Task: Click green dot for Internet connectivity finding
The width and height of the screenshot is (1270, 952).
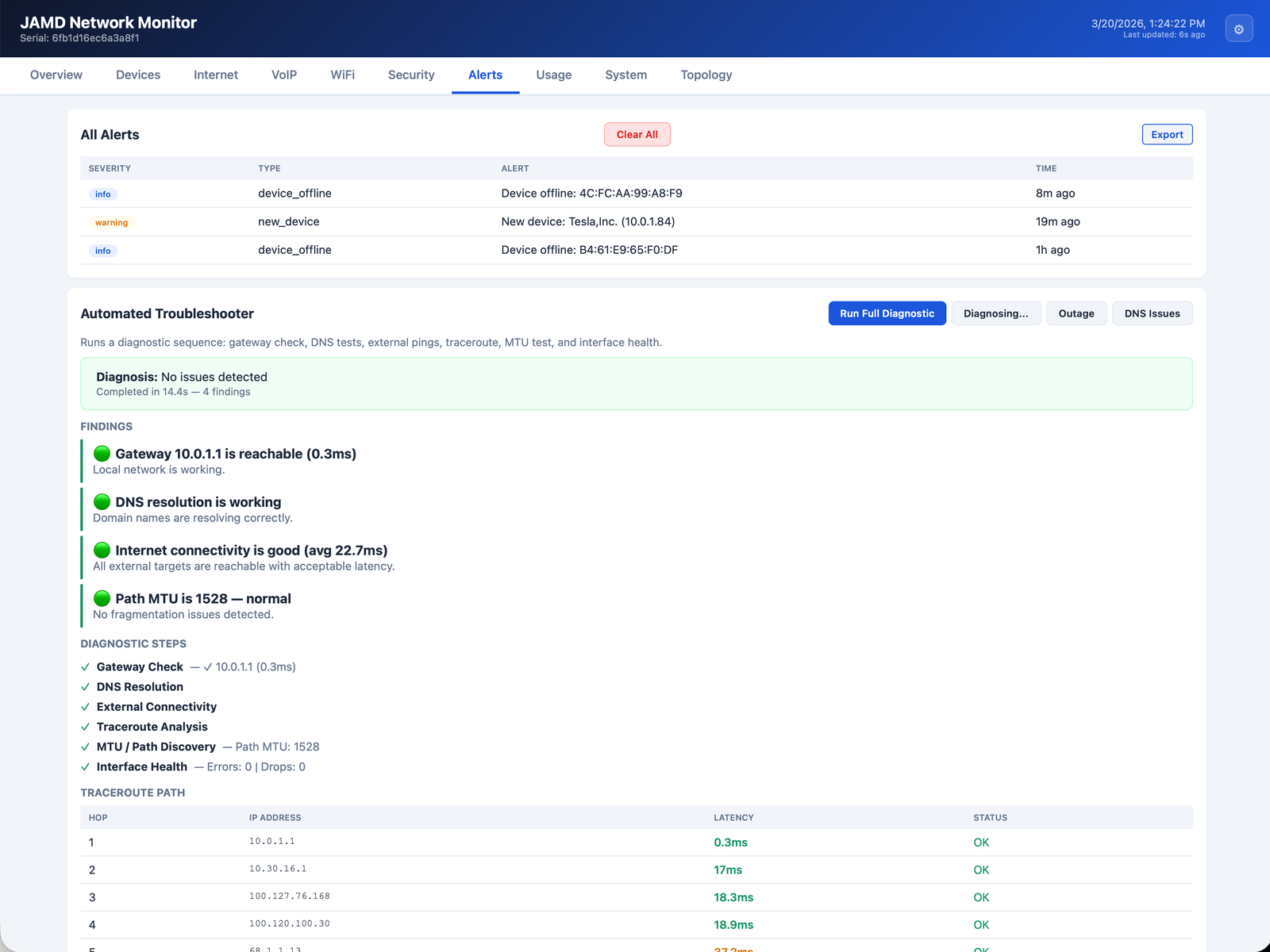Action: coord(102,550)
